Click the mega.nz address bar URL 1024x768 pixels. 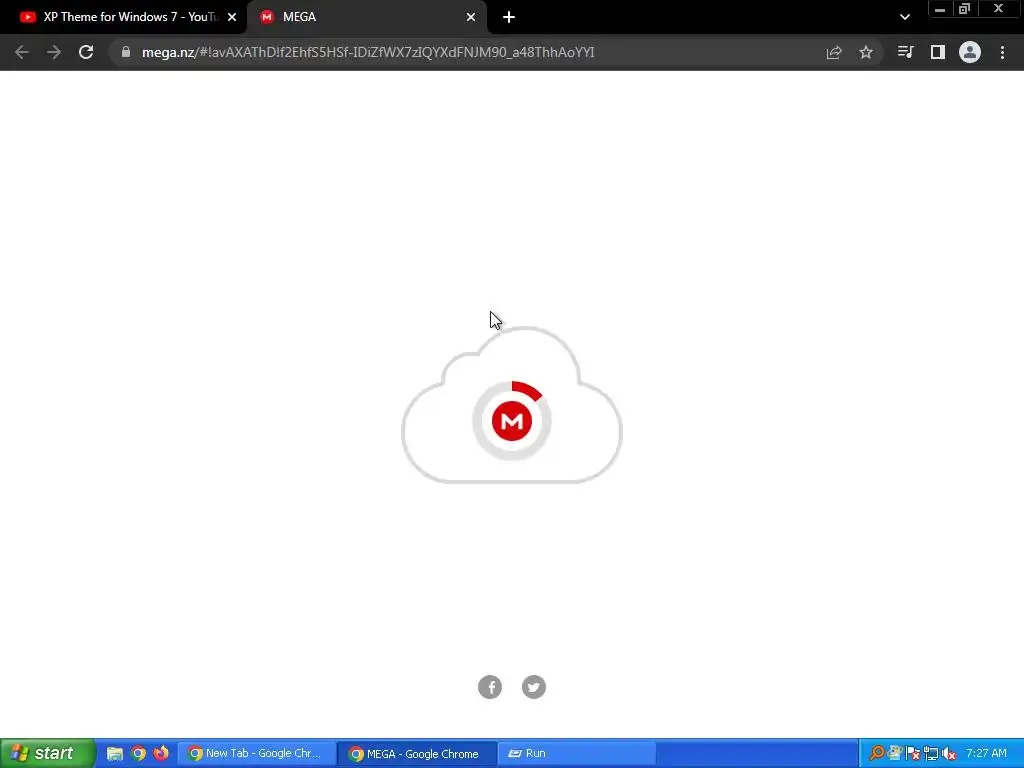[368, 52]
